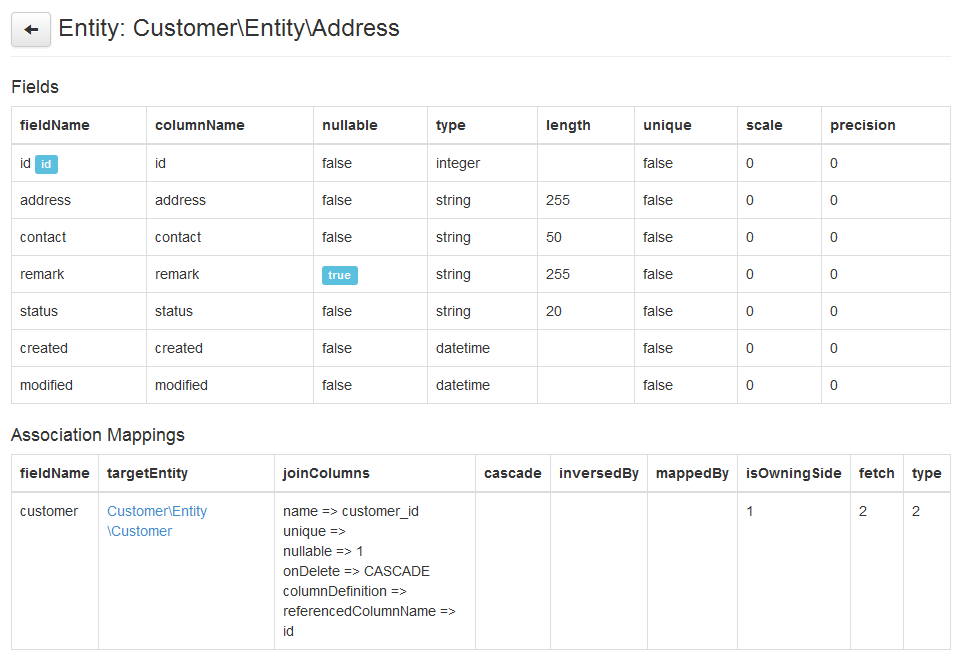Click the back arrow button
Screen dimensions: 962x662
(31, 30)
